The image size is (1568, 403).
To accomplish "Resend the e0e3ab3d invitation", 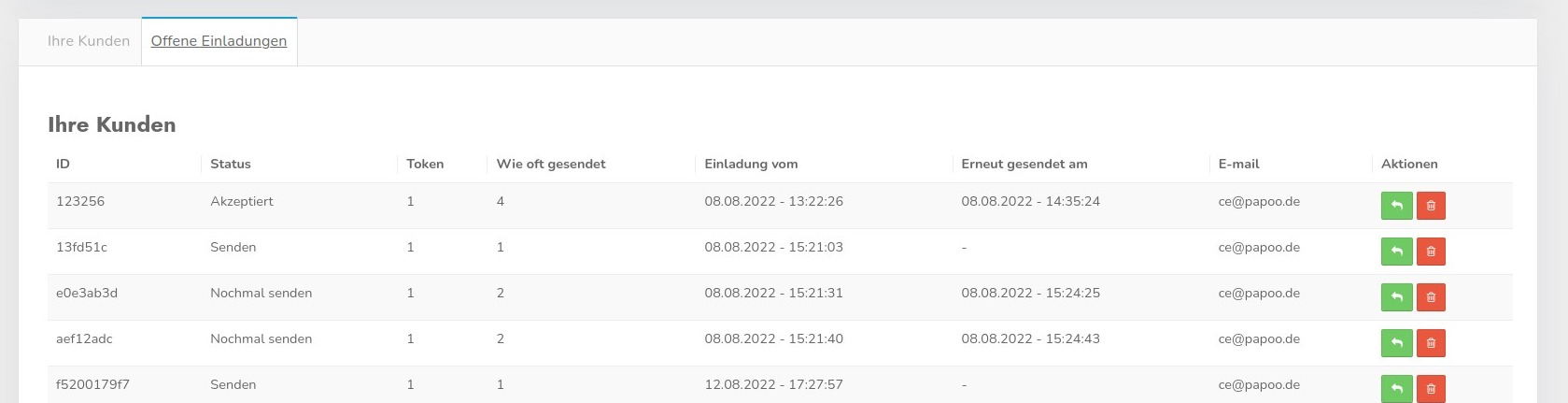I will click(x=1396, y=297).
